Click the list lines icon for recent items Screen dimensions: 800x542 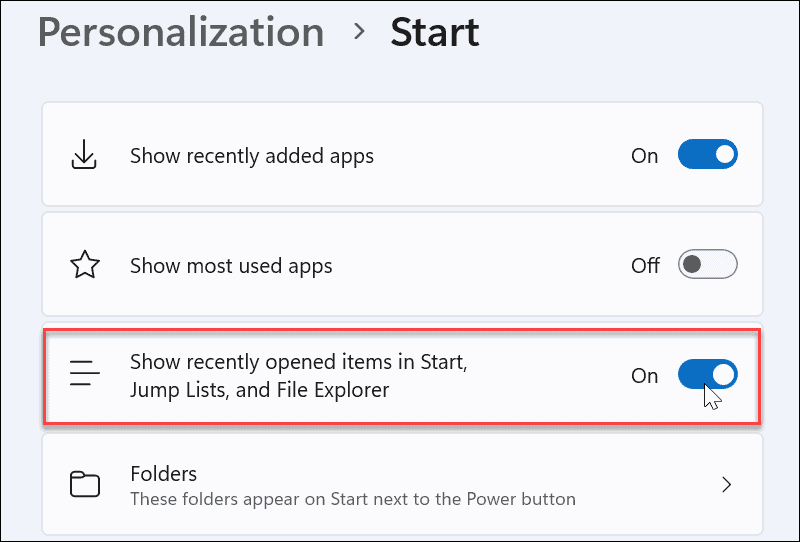pos(85,376)
